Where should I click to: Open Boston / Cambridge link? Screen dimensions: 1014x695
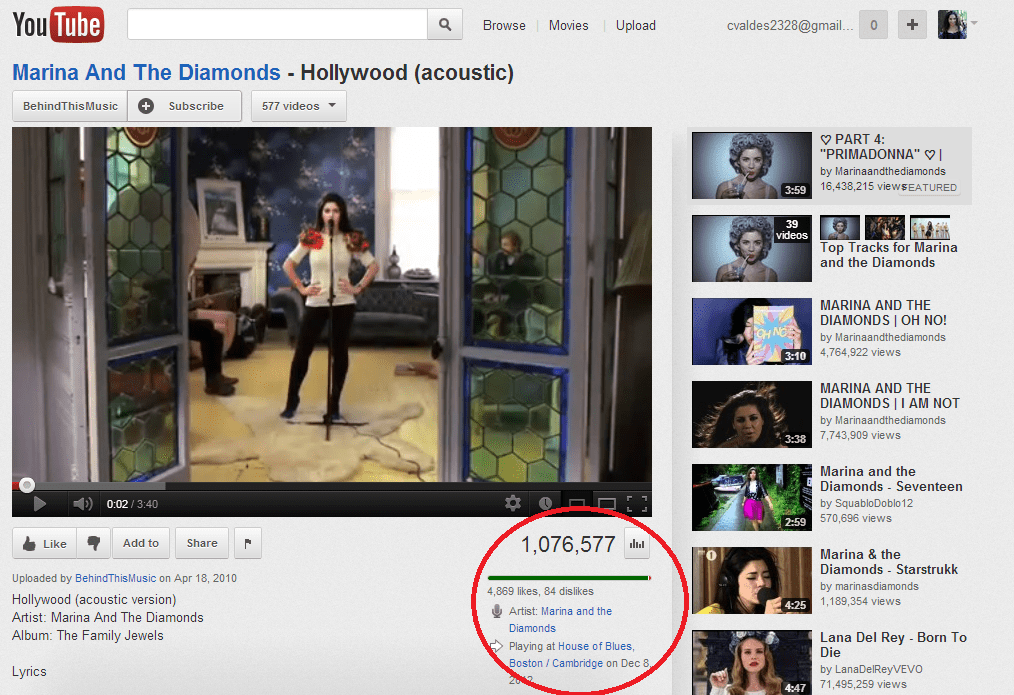tap(556, 663)
